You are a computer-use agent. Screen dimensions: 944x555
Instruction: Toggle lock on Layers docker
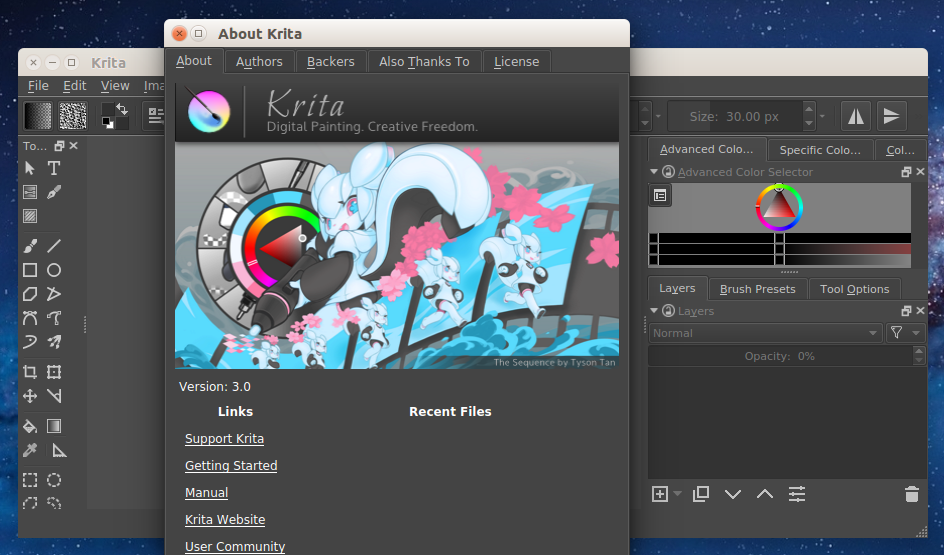click(x=668, y=311)
